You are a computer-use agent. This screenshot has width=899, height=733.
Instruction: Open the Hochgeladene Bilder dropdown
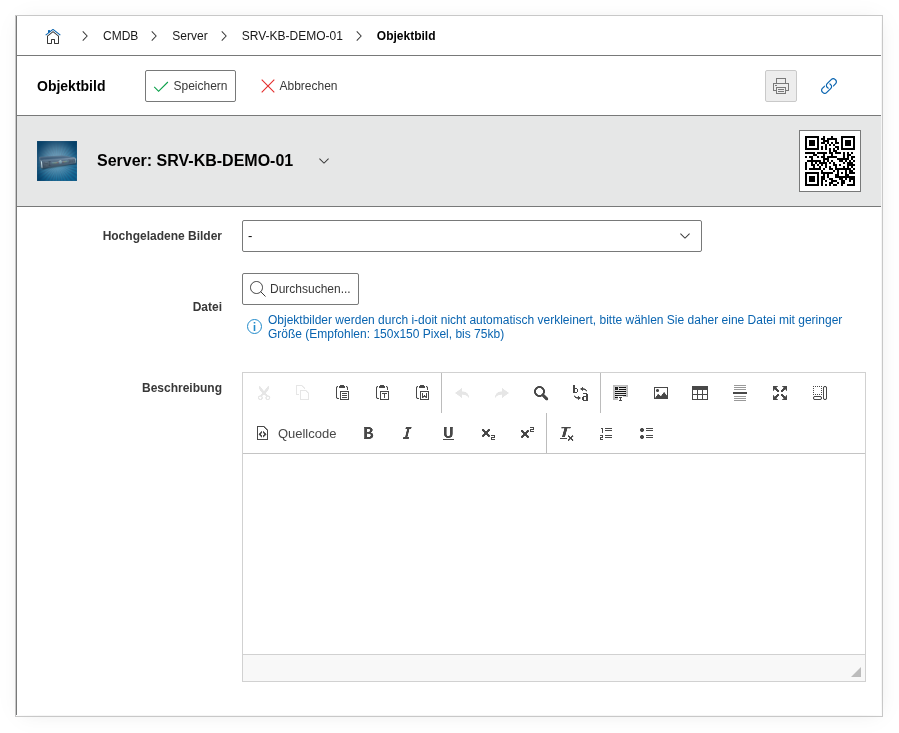pyautogui.click(x=471, y=236)
